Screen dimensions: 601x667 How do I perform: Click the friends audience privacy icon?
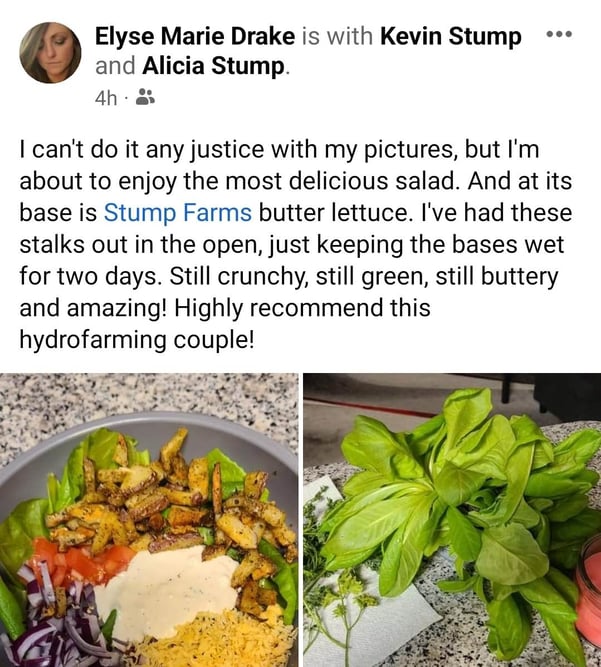[145, 97]
